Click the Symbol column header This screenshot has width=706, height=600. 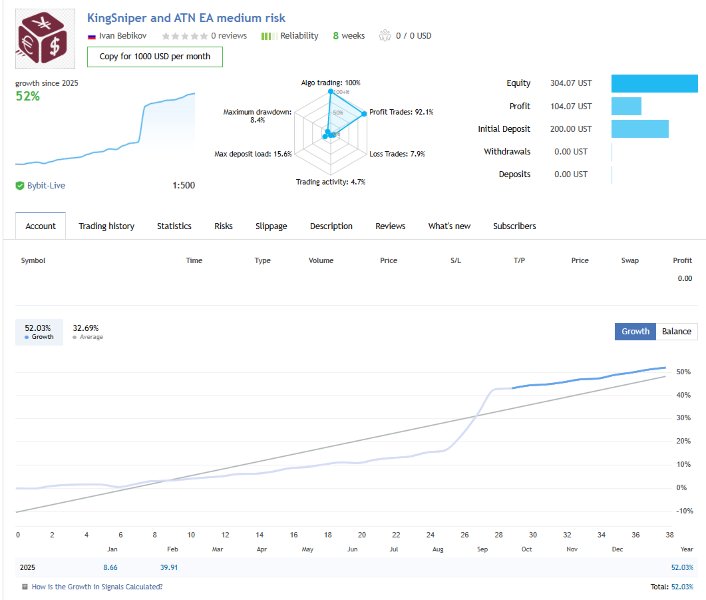[33, 261]
